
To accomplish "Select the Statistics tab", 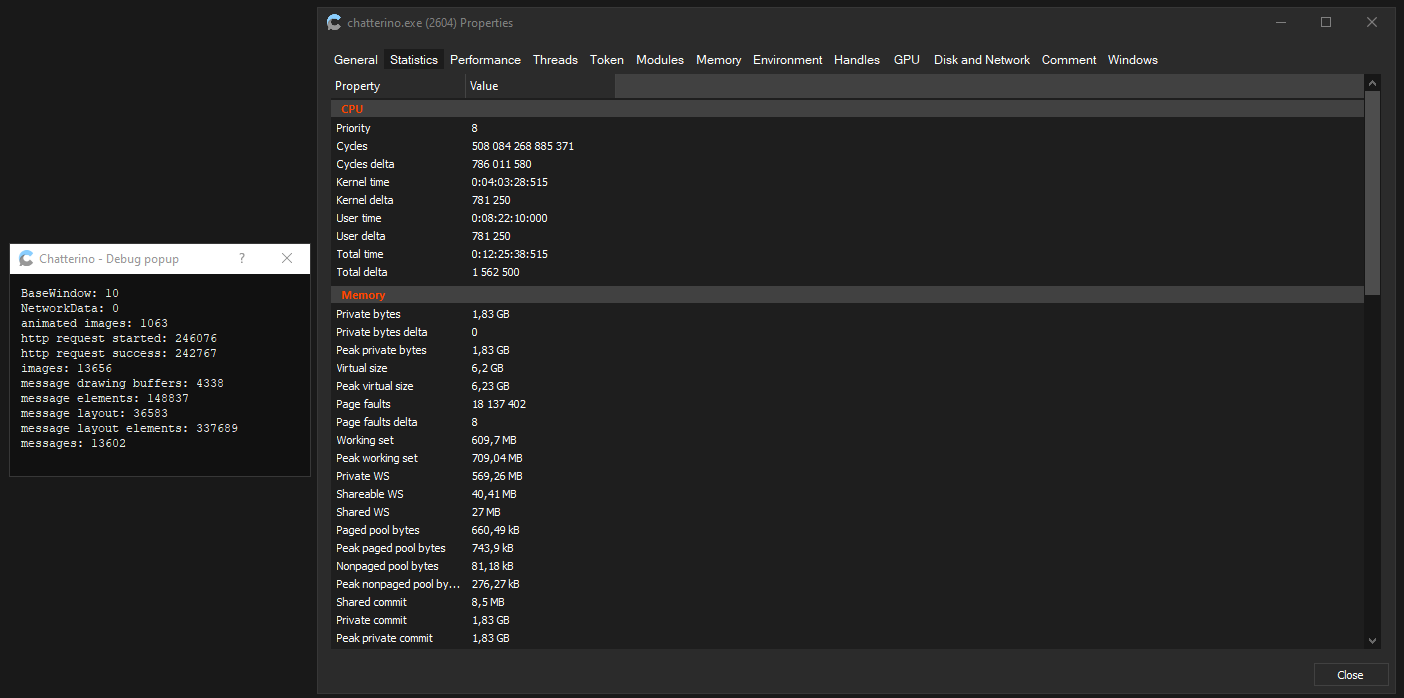I will 414,60.
